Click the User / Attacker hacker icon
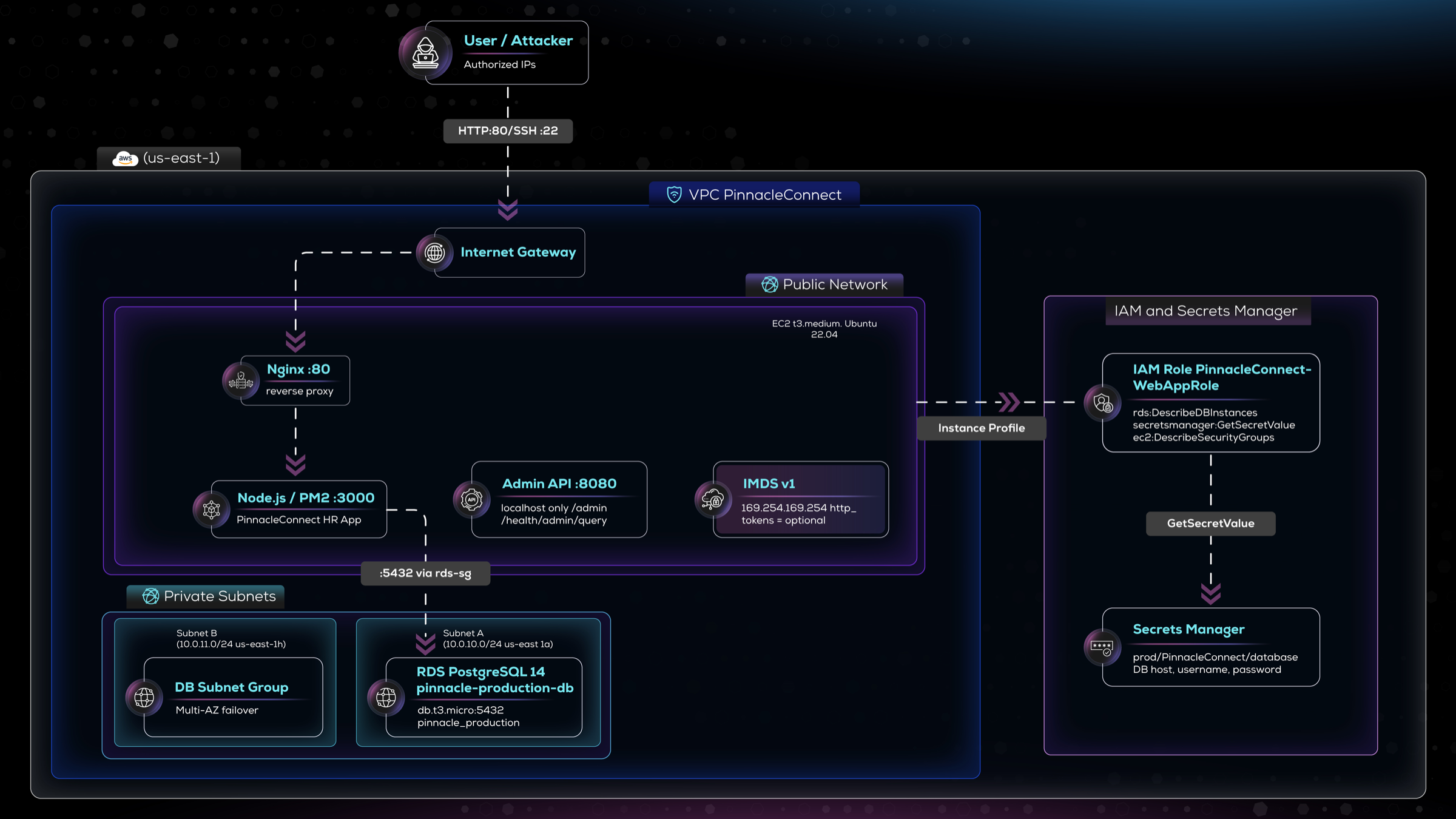Viewport: 1456px width, 819px height. [x=425, y=53]
